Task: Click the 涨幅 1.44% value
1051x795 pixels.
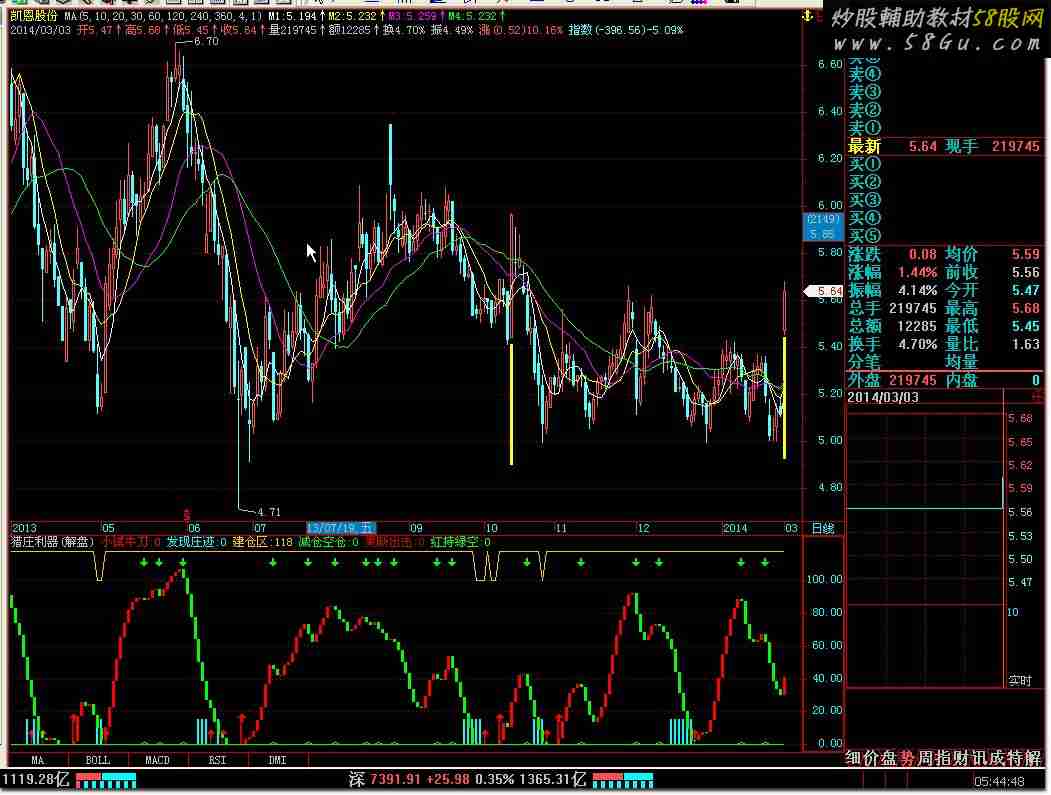Action: tap(918, 273)
